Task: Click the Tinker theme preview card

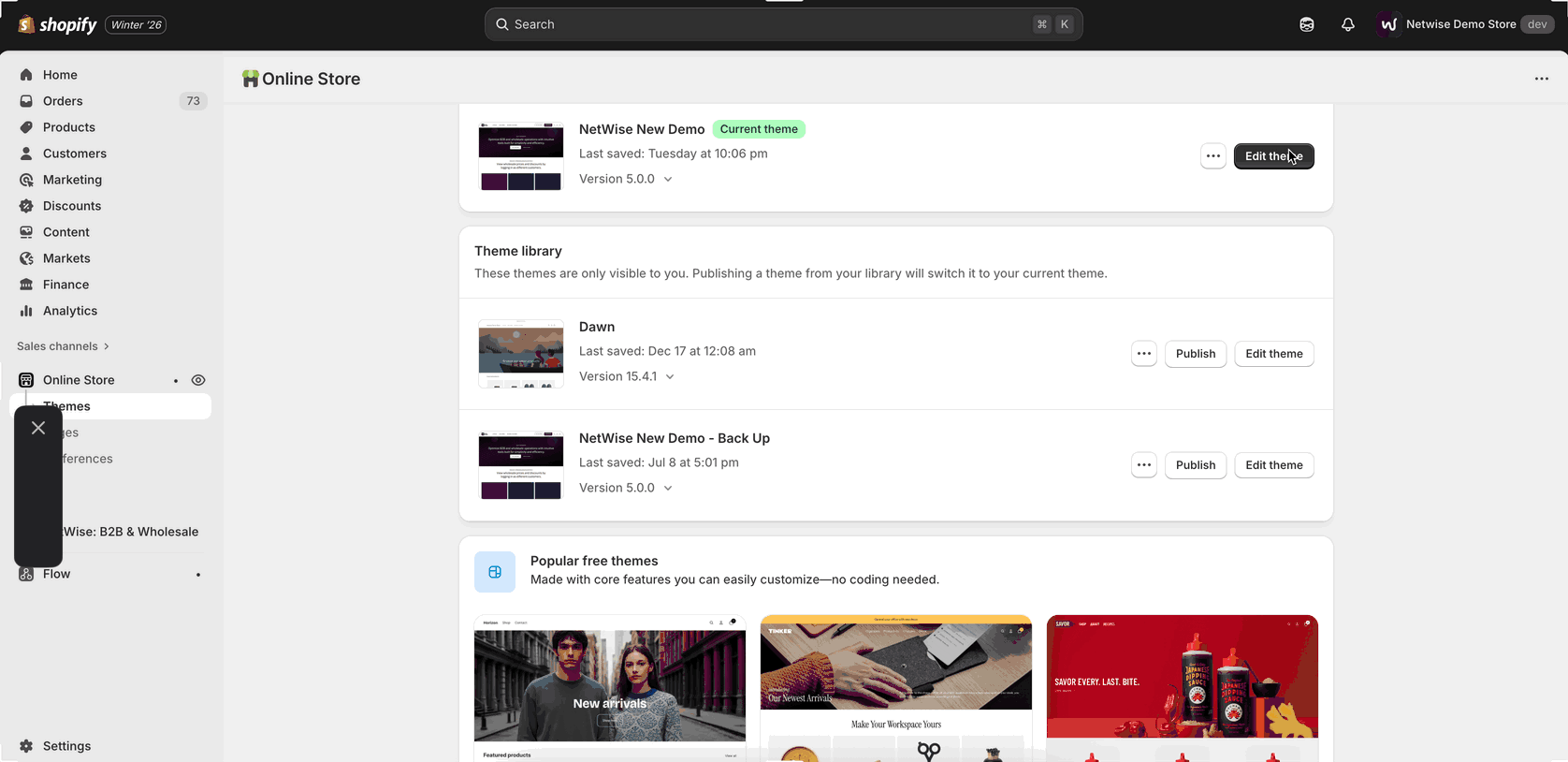Action: click(896, 688)
